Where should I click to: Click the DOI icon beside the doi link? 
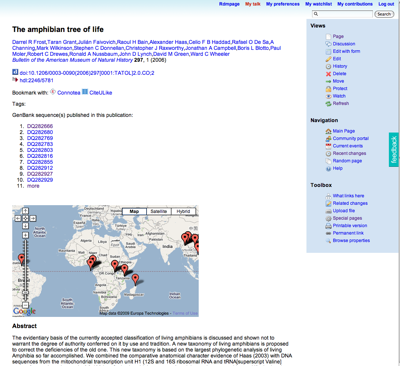pyautogui.click(x=15, y=72)
